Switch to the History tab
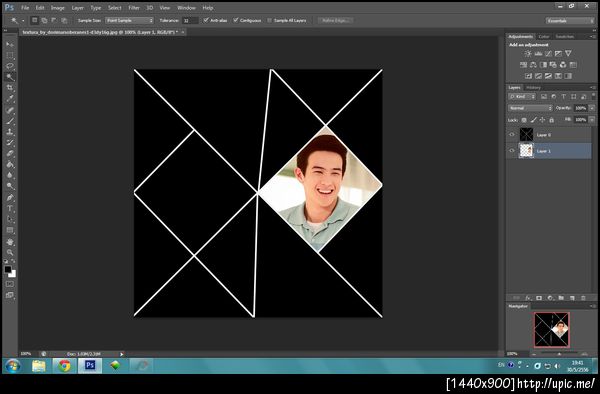Viewport: 600px width, 394px height. pos(533,88)
